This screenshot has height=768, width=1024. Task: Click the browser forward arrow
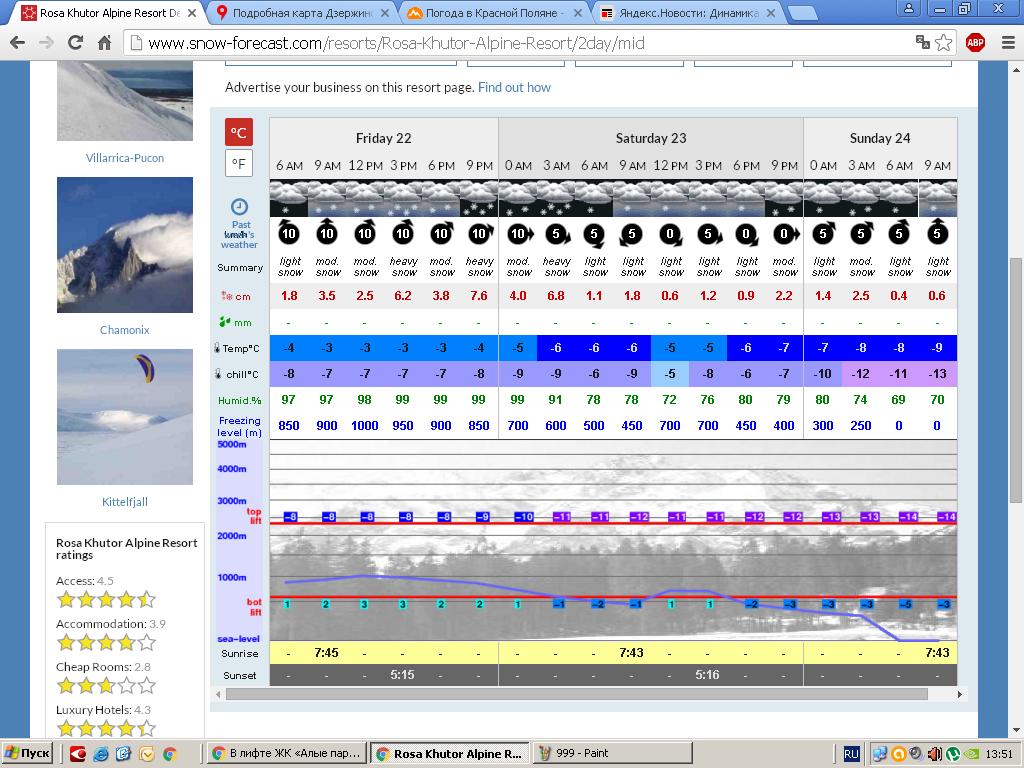[46, 43]
